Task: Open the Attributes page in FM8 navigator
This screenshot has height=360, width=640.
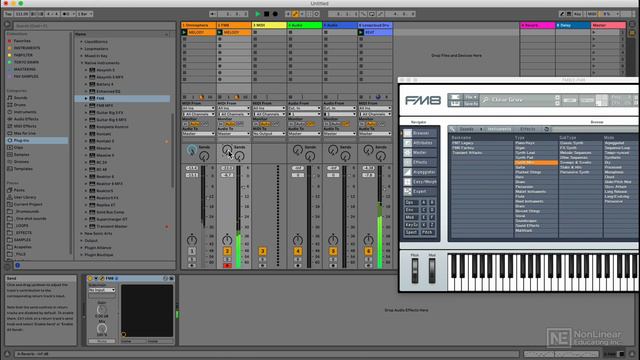Action: click(x=419, y=143)
